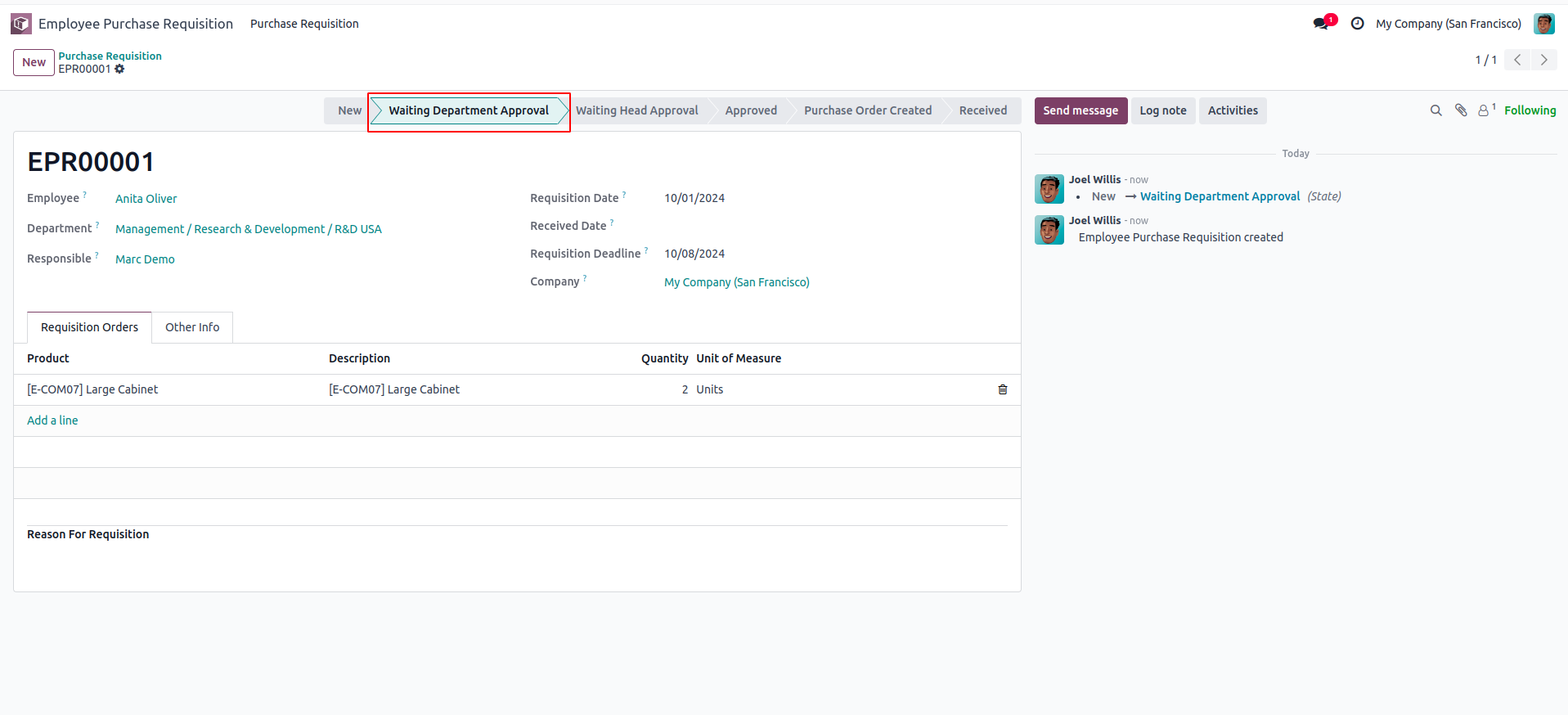Open the Purchase Requisition menu
The height and width of the screenshot is (715, 1568).
tap(304, 24)
